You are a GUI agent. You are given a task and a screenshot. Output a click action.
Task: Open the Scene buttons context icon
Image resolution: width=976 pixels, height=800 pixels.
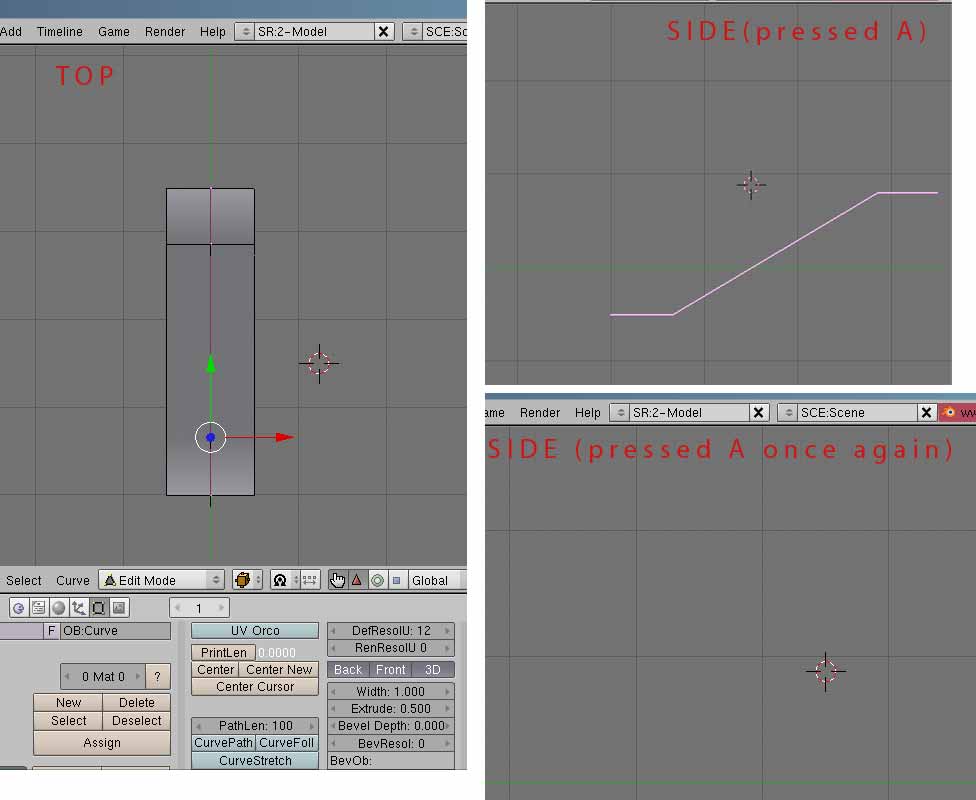click(x=118, y=608)
